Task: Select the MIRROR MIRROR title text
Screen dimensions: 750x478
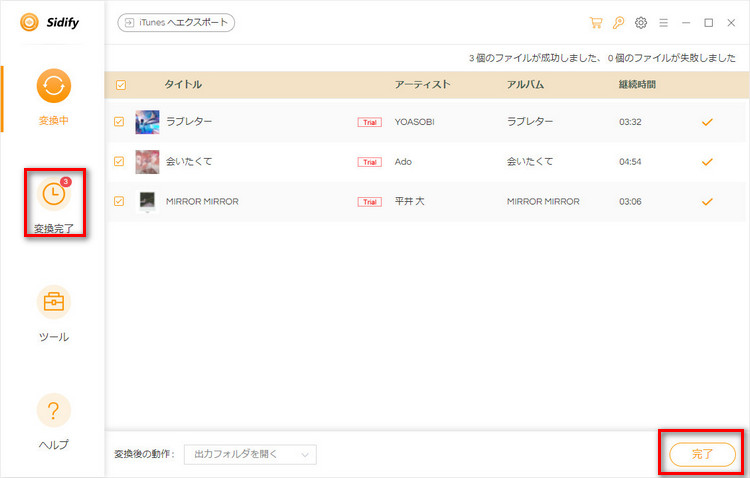Action: pos(202,201)
